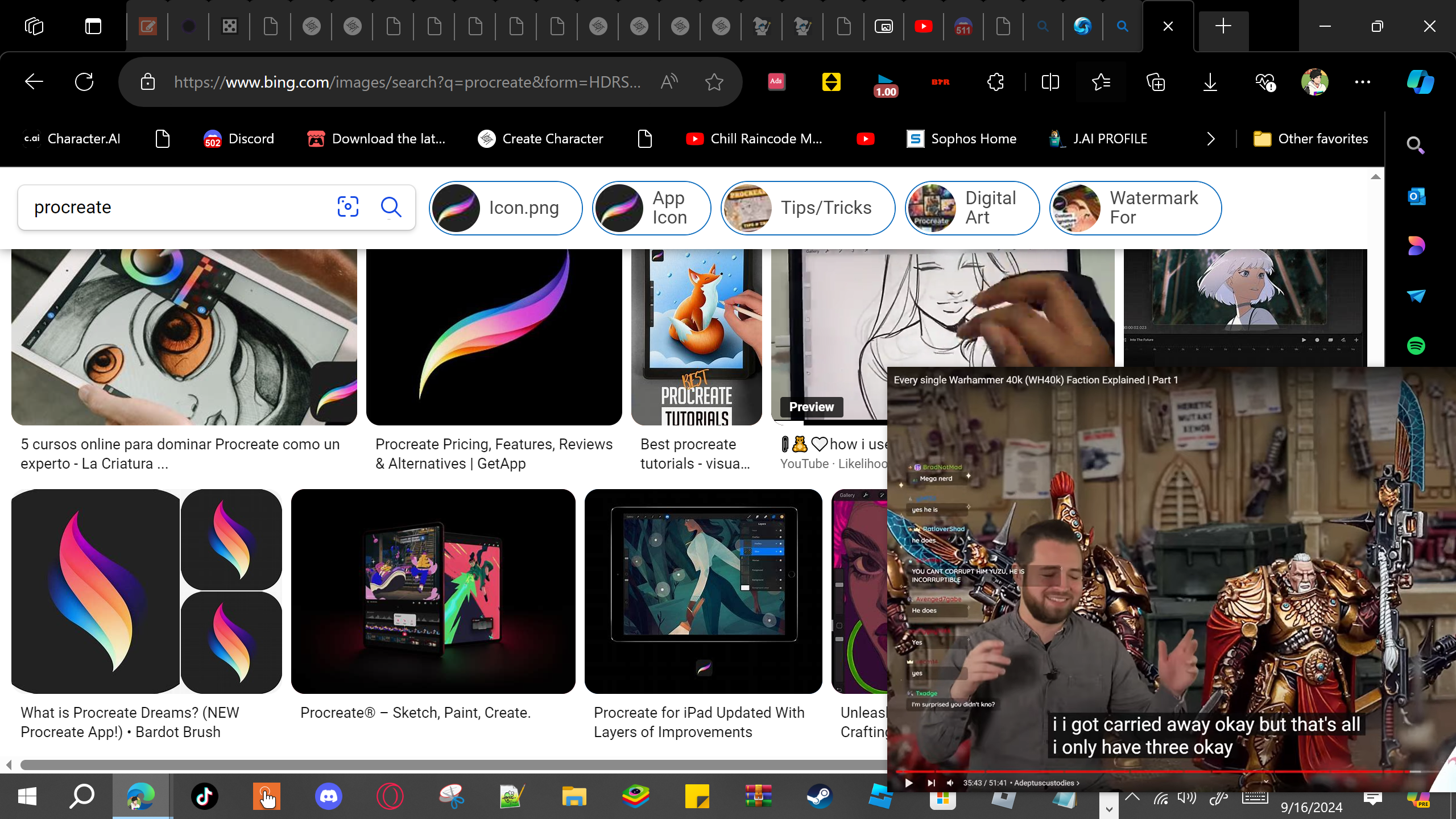Open the Settings and more menu
This screenshot has width=1456, height=819.
[x=1363, y=82]
